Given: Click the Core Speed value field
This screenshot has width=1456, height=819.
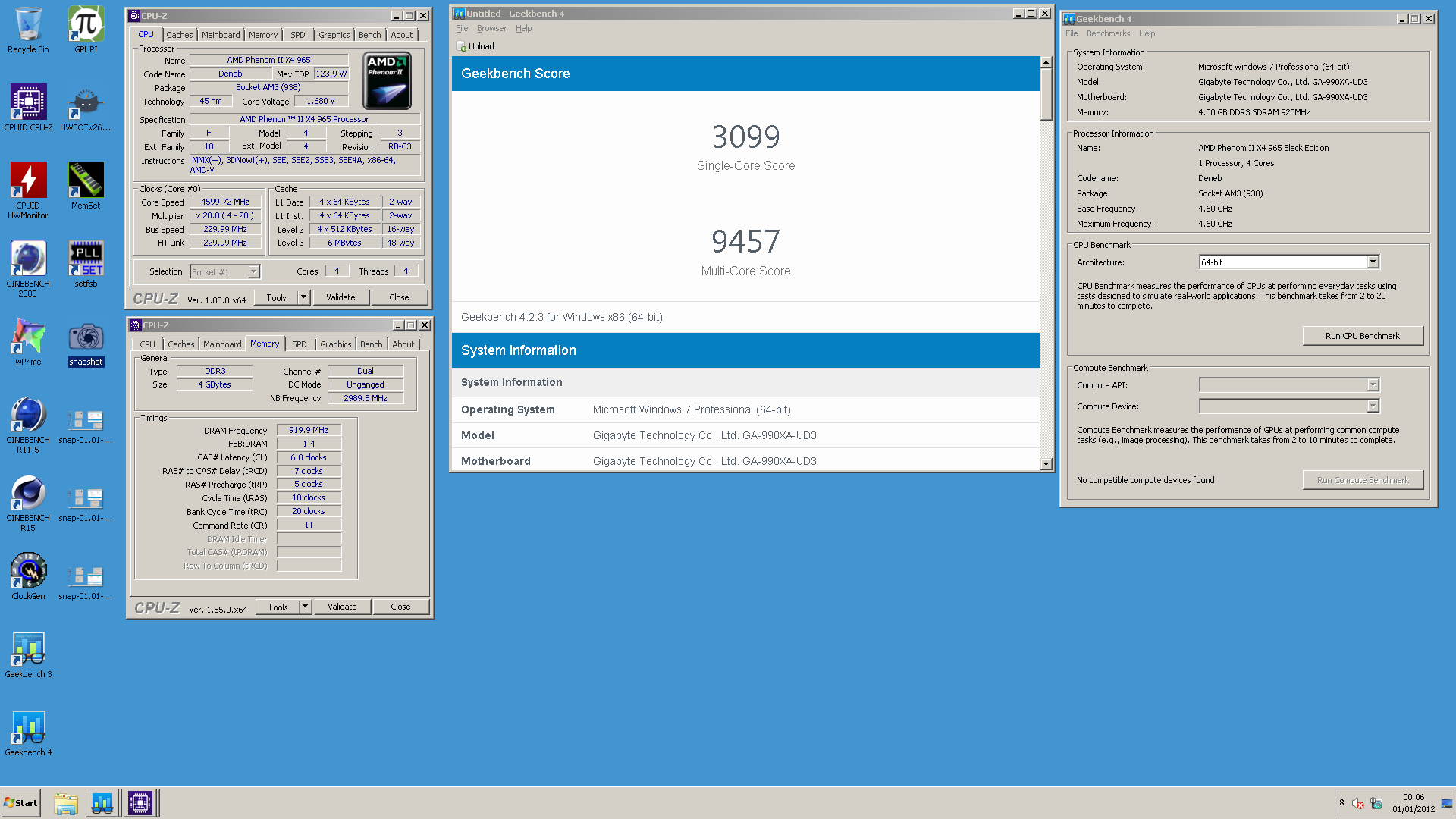Looking at the screenshot, I should pos(225,202).
